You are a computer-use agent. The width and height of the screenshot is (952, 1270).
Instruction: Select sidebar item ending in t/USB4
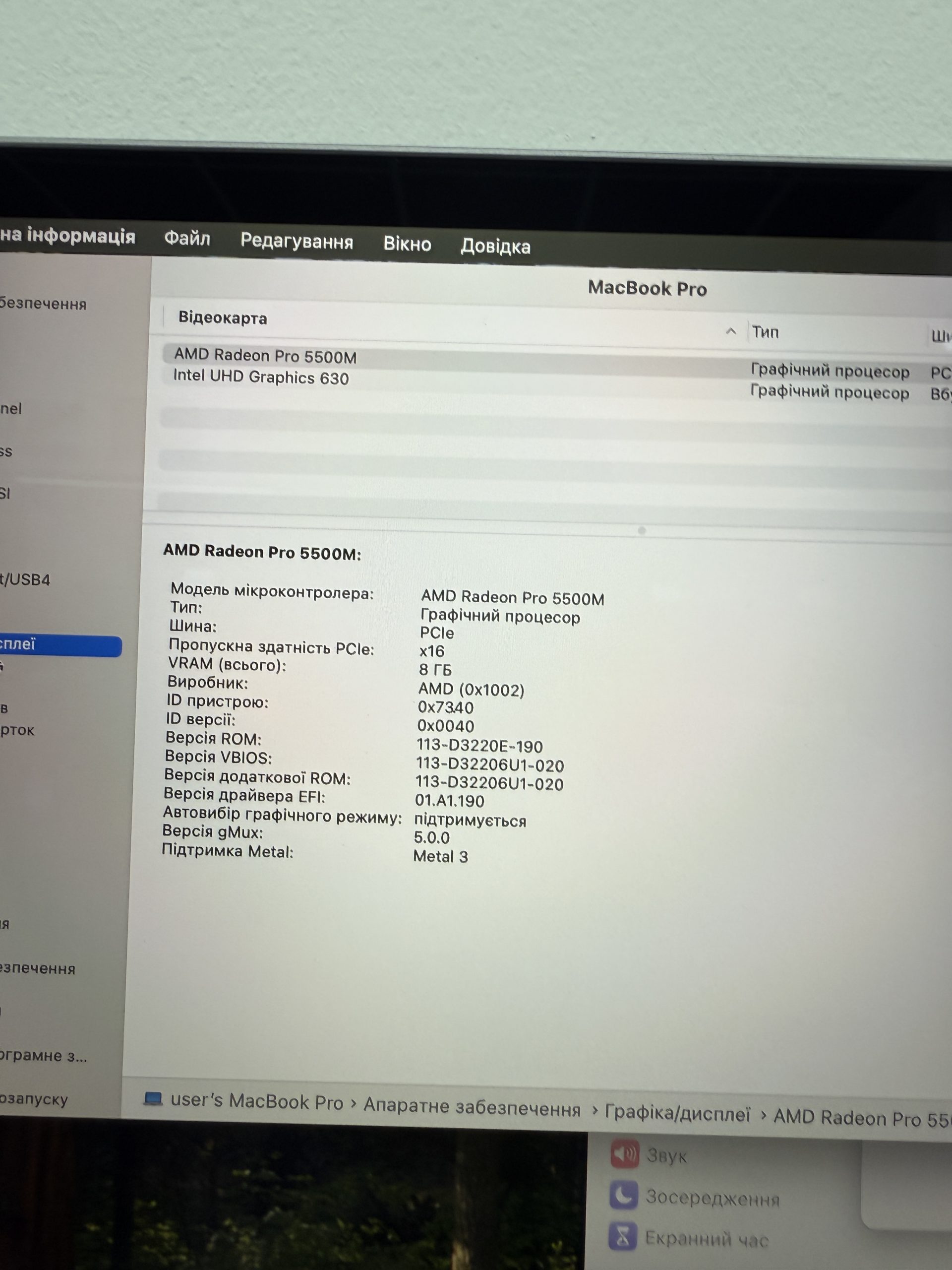coord(25,579)
